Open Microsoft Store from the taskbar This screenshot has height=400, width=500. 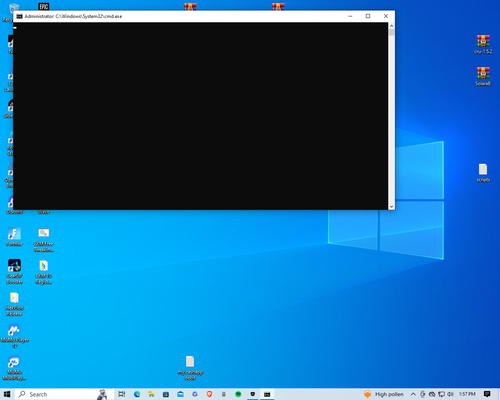[x=166, y=394]
